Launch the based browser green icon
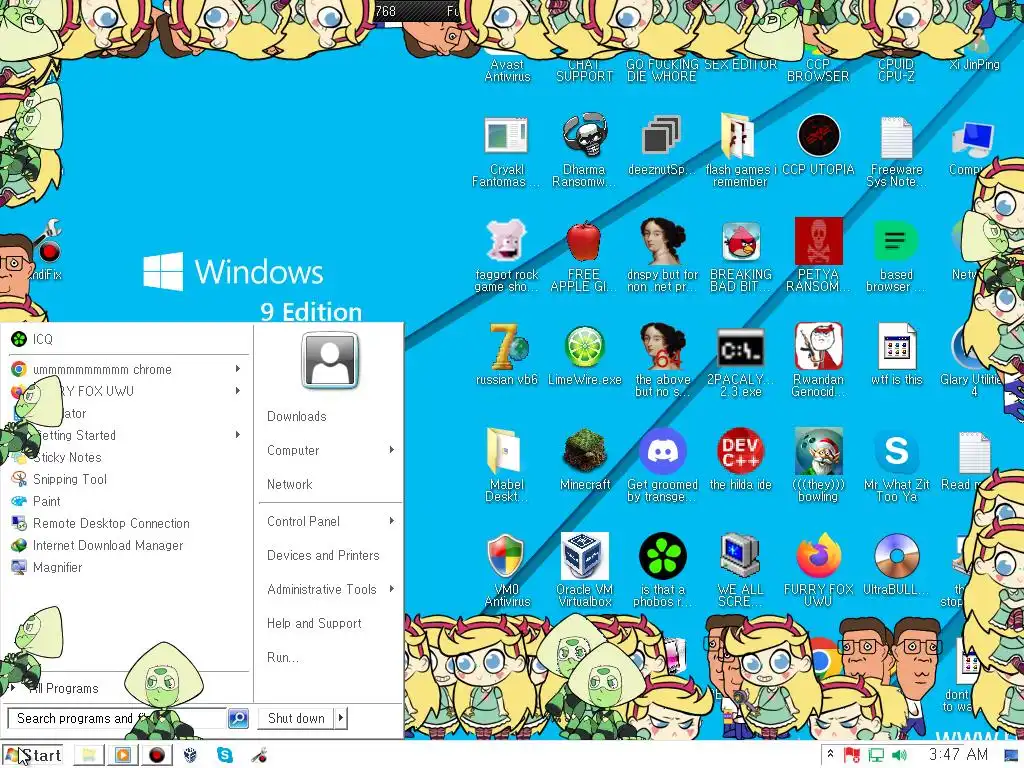1024x768 pixels. coord(896,241)
